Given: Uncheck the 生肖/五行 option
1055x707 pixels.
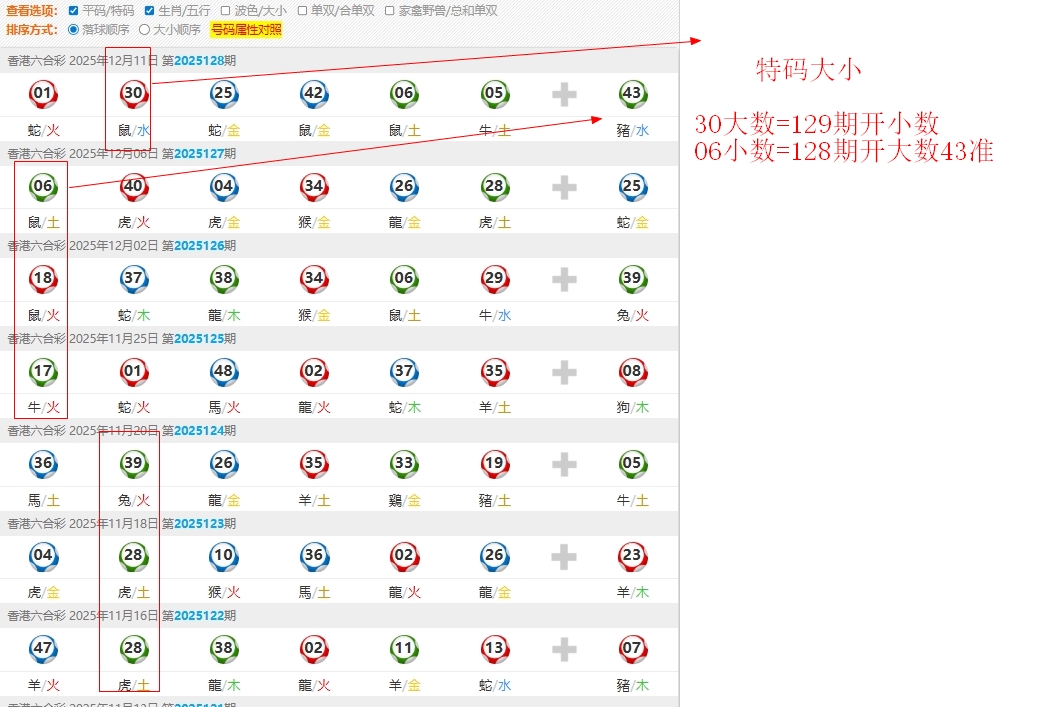Looking at the screenshot, I should click(x=150, y=11).
